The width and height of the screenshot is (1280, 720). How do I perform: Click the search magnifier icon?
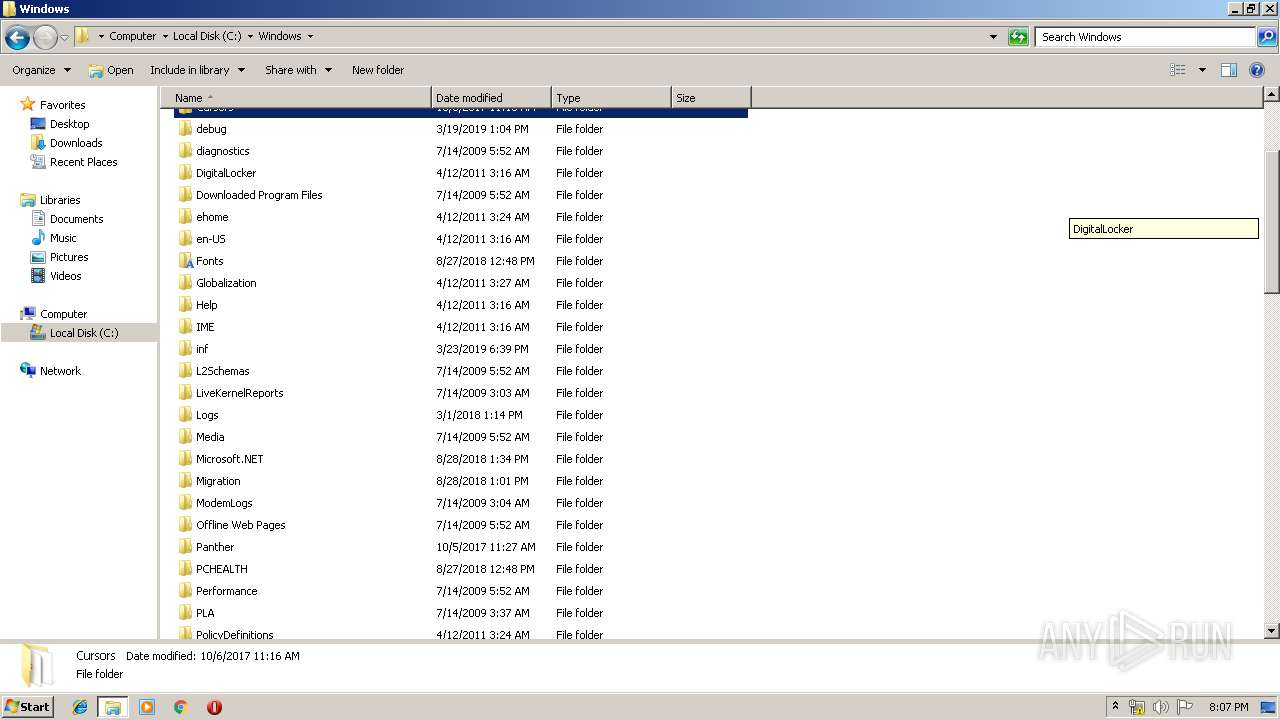coord(1267,37)
